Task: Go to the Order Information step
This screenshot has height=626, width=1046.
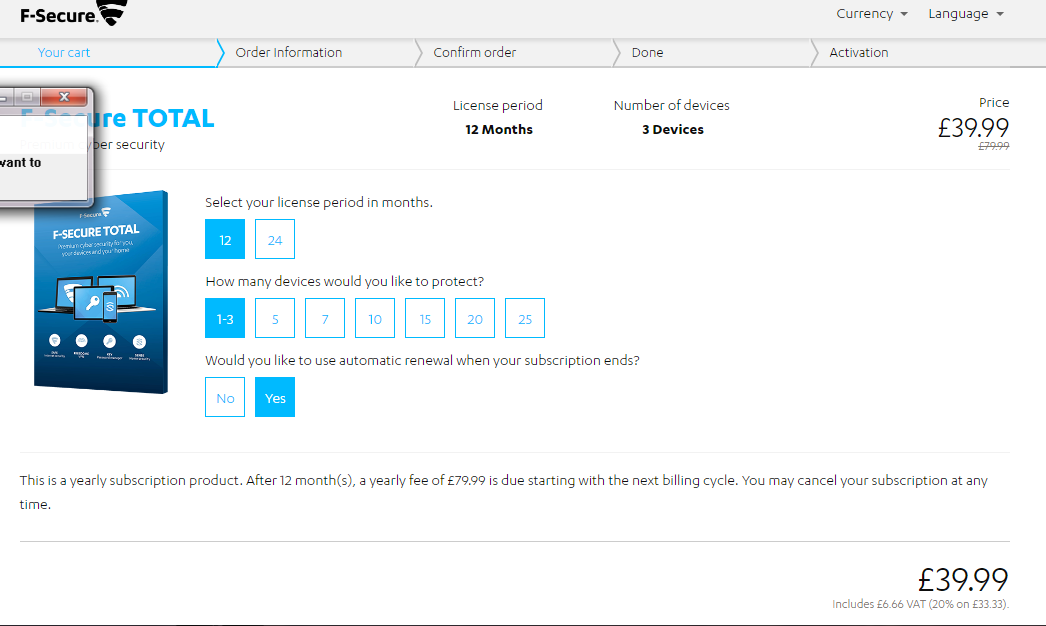Action: (x=288, y=53)
